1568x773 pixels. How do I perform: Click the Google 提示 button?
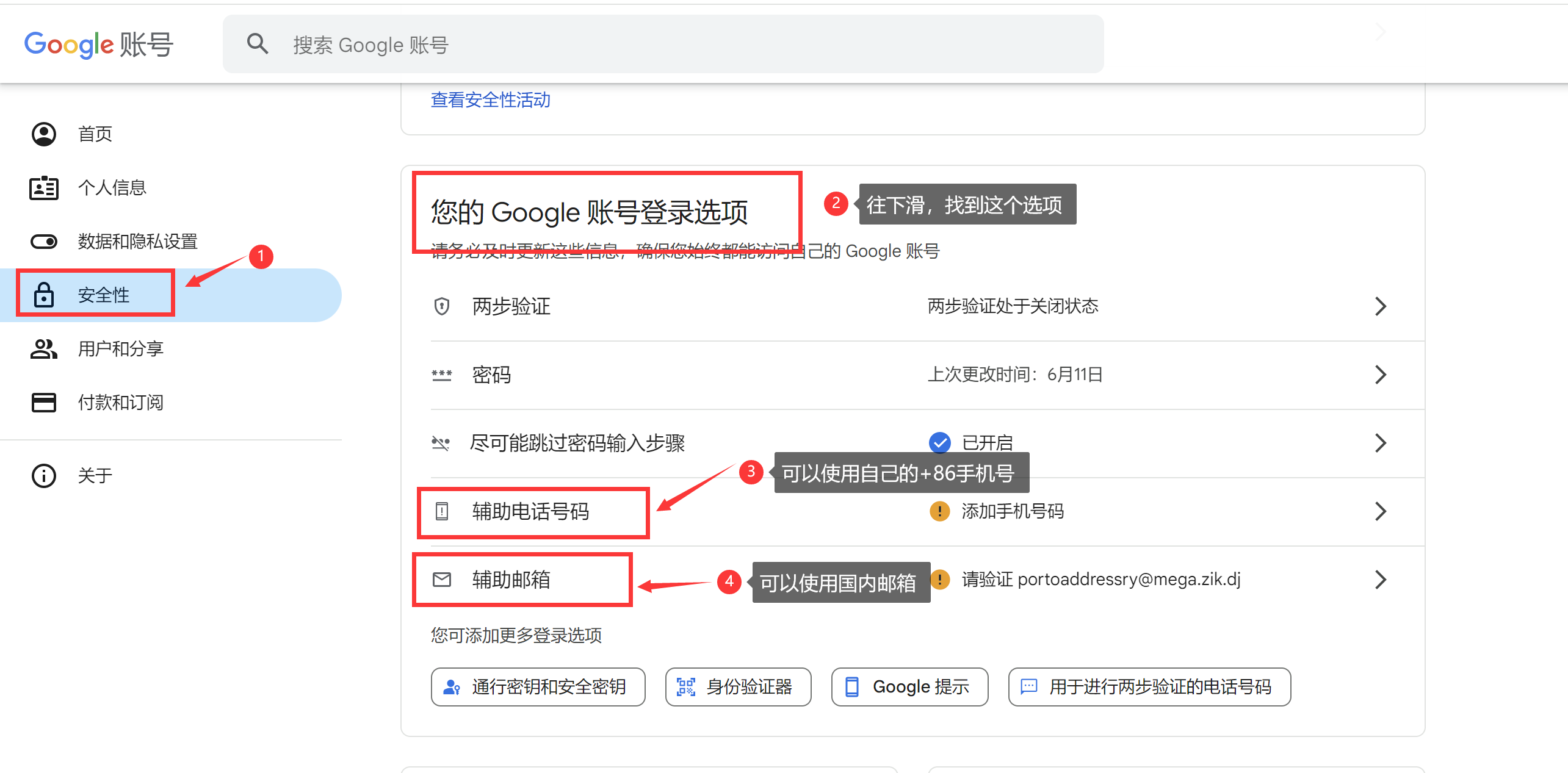(909, 687)
